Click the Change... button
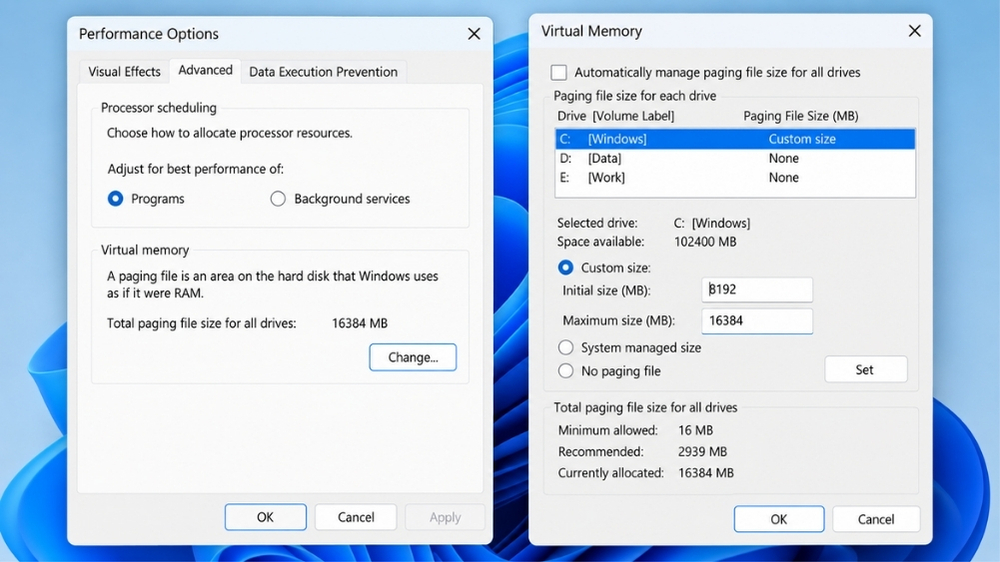Viewport: 1000px width, 562px height. [x=413, y=357]
